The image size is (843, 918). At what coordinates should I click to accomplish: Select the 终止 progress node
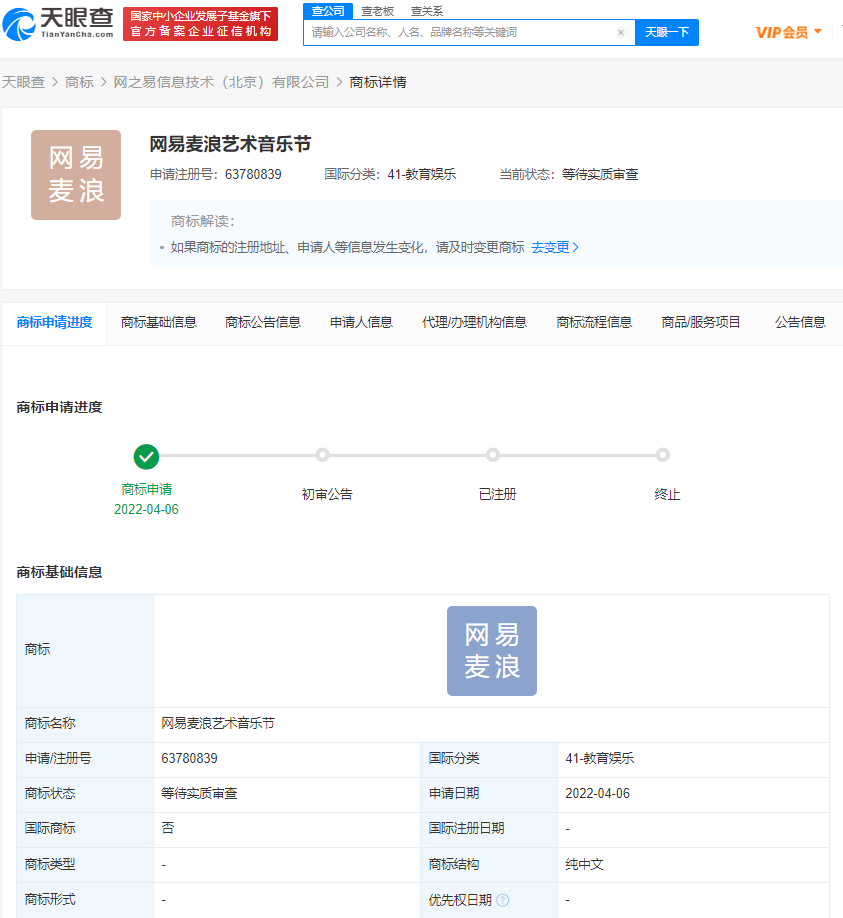(x=663, y=455)
